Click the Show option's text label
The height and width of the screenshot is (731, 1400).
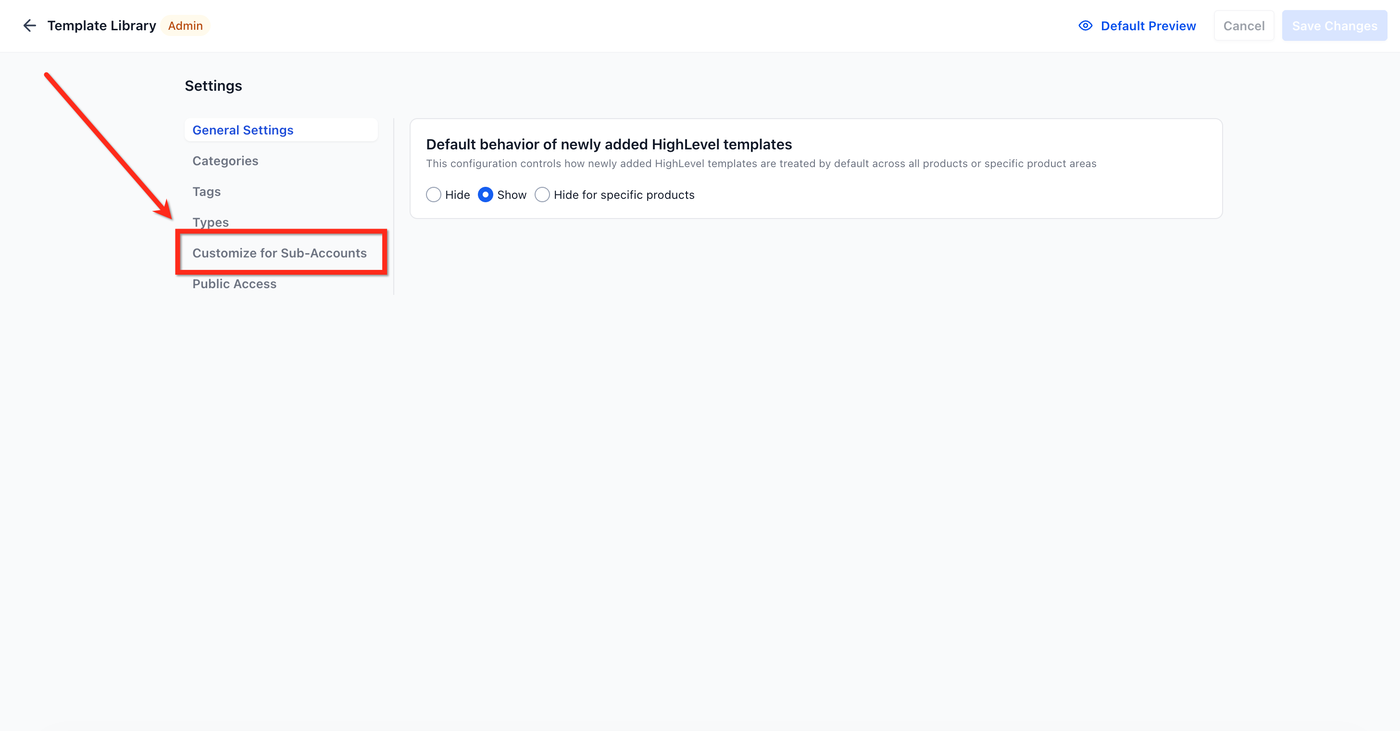[x=511, y=195]
